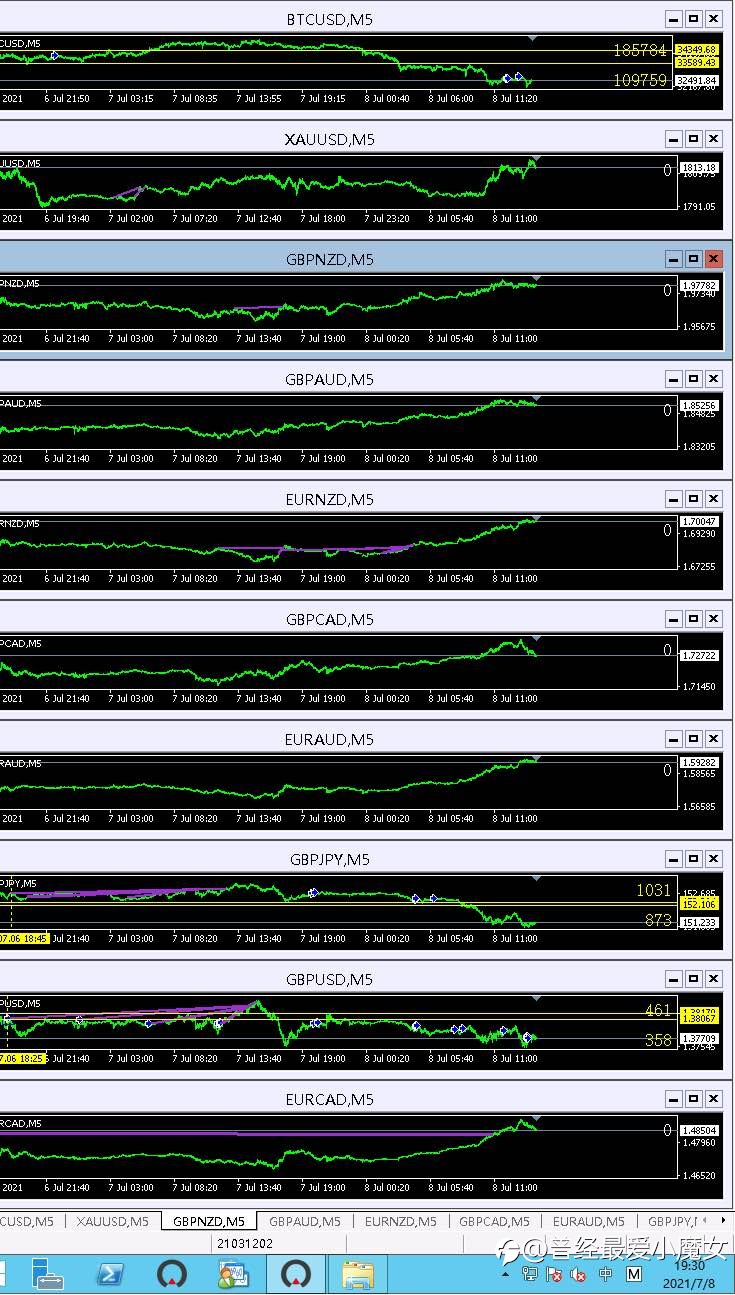Minimize the EURNZD,M5 chart window
Viewport: 735px width, 1295px height.
[673, 499]
